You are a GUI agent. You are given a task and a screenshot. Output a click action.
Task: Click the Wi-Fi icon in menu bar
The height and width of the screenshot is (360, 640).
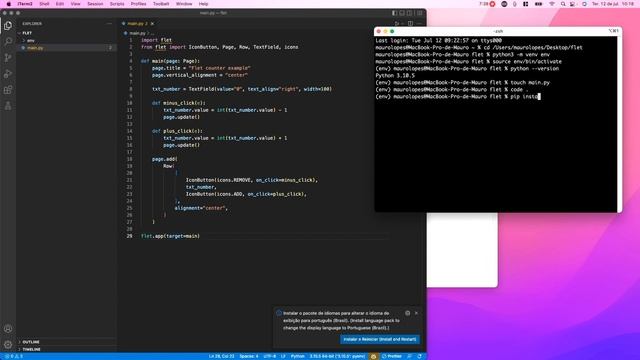(x=552, y=4)
